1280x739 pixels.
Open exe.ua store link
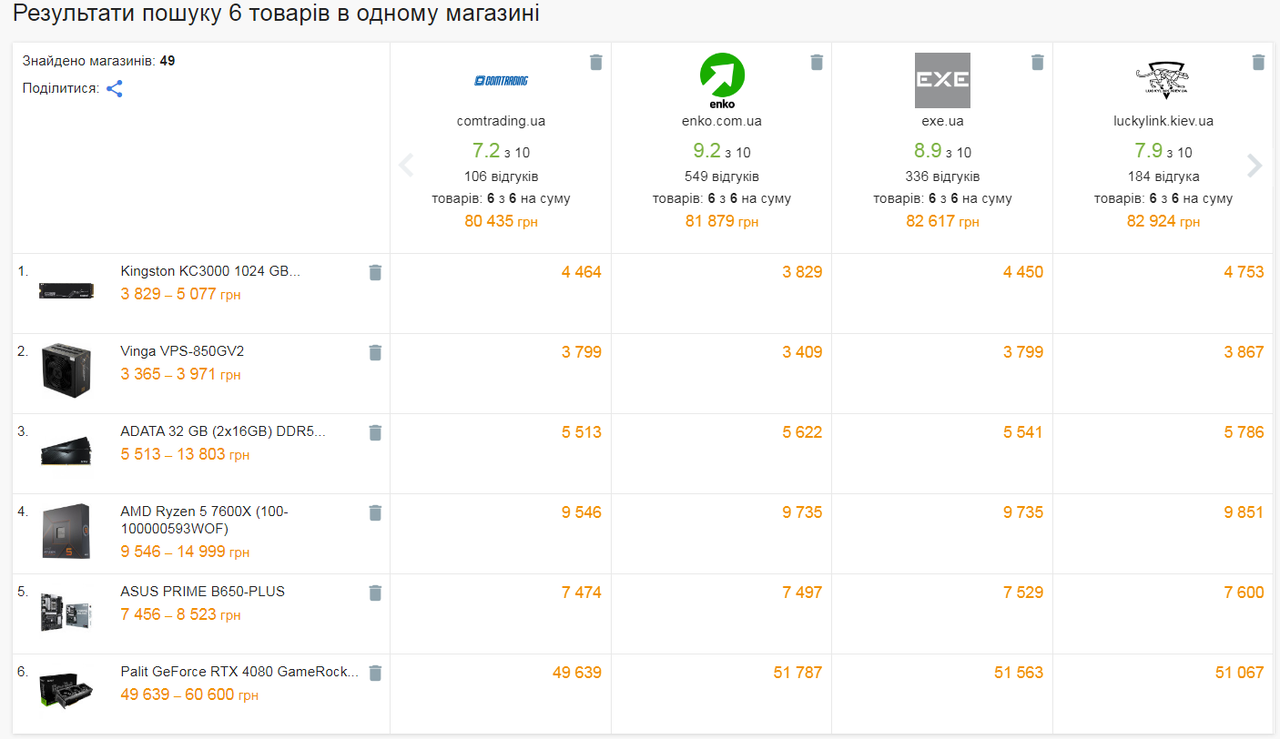pos(943,121)
